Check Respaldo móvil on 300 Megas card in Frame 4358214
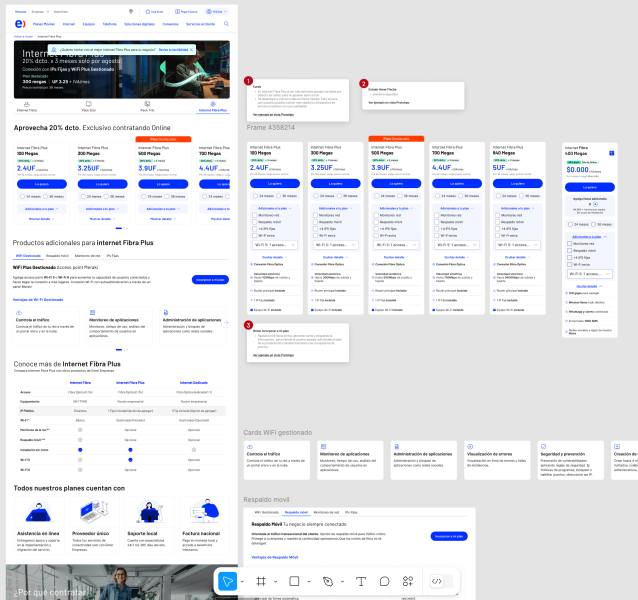Image resolution: width=638 pixels, height=600 pixels. pyautogui.click(x=315, y=222)
